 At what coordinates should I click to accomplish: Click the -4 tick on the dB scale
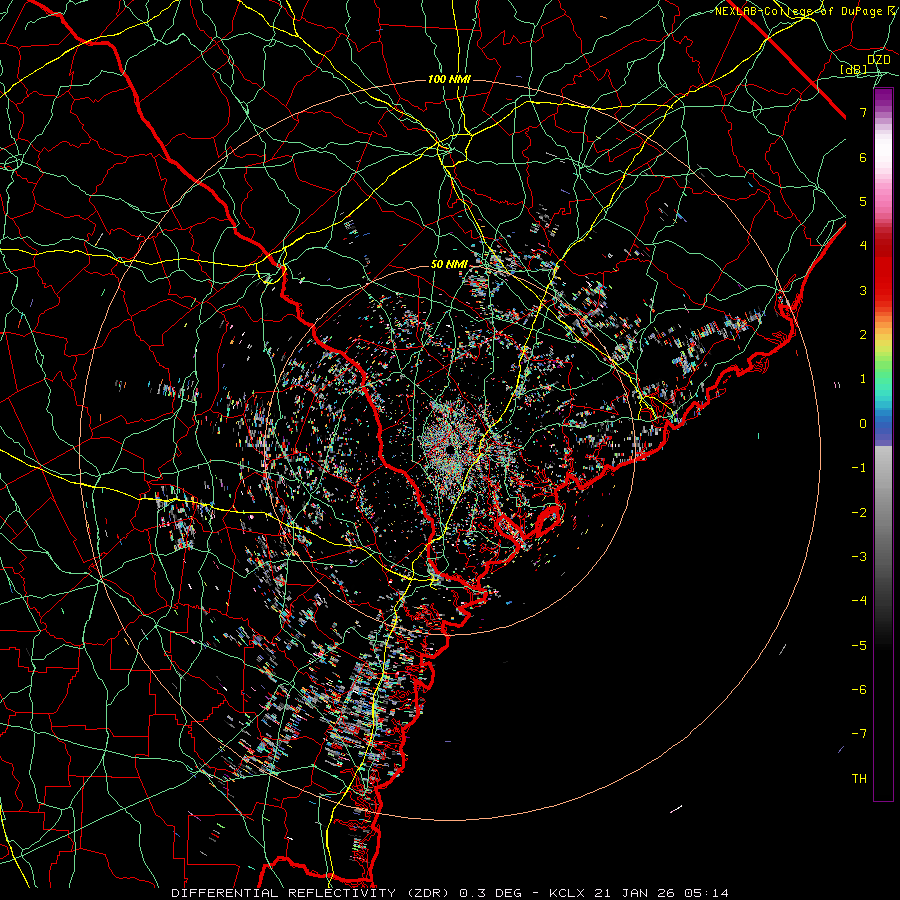tap(859, 601)
